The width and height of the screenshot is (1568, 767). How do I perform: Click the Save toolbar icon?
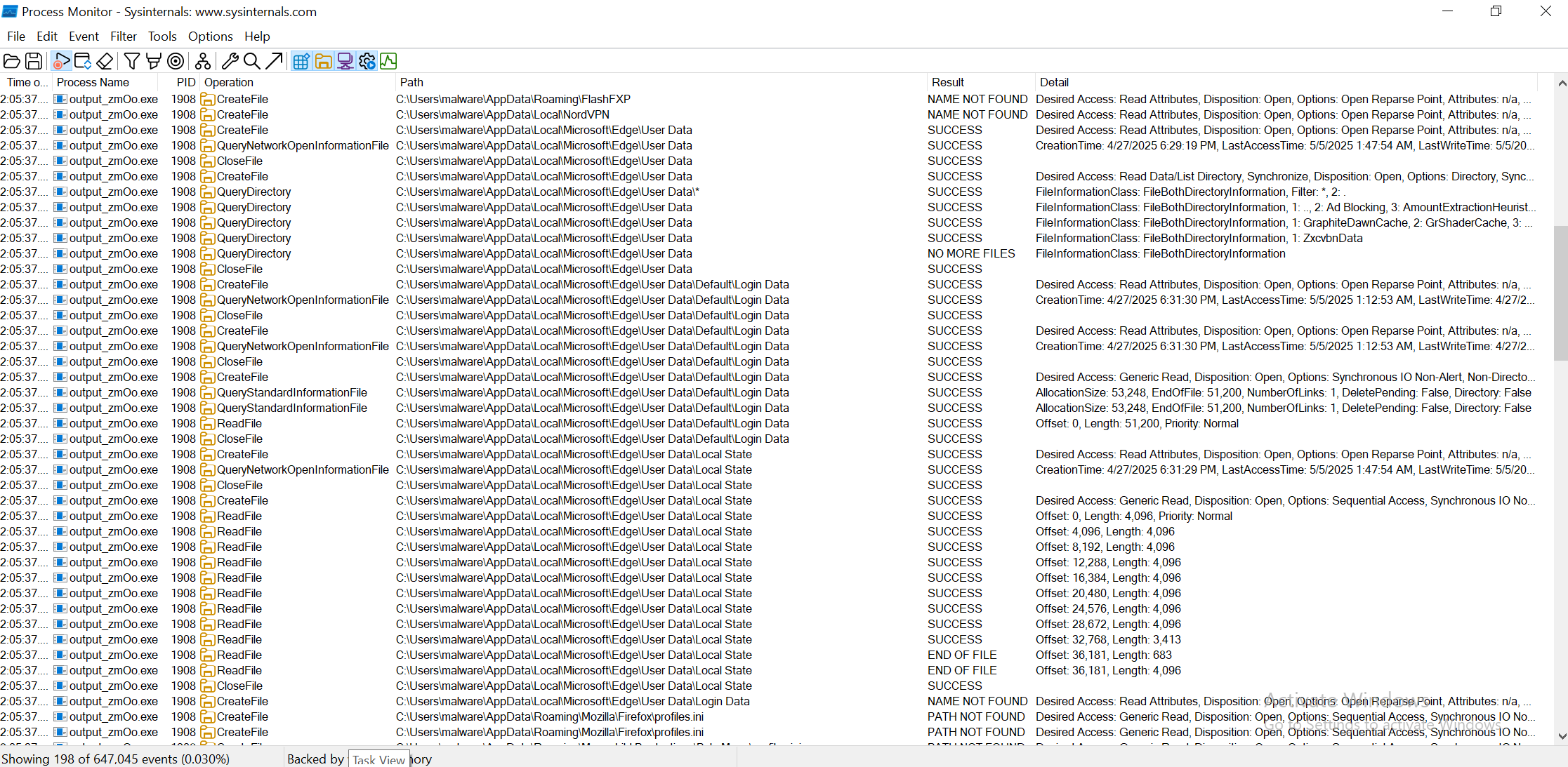pyautogui.click(x=34, y=62)
